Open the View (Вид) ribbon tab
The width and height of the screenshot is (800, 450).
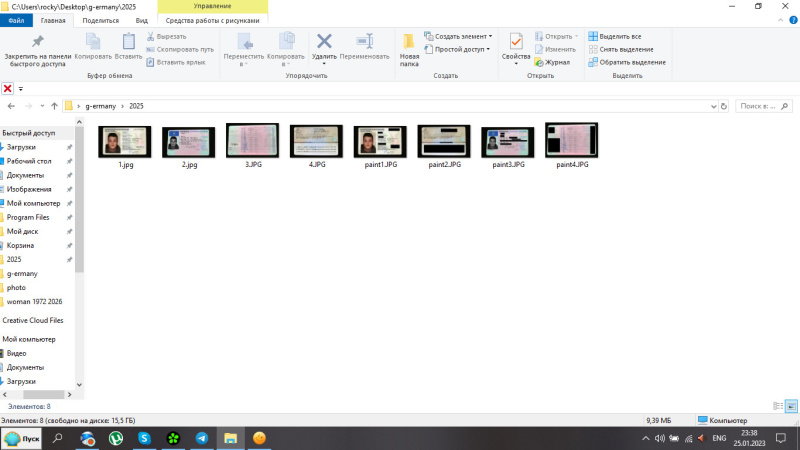click(142, 20)
